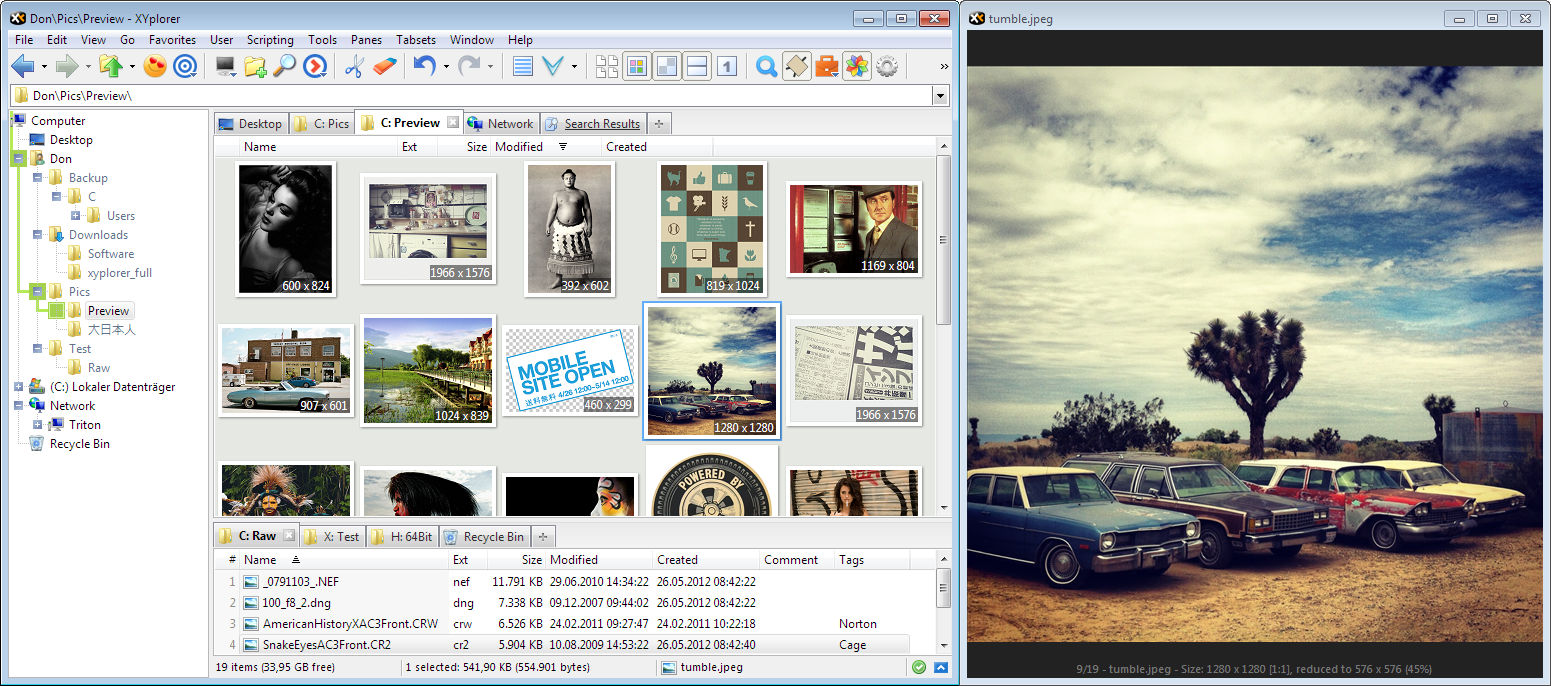Switch to the Search Results tab
This screenshot has height=686, width=1551.
coord(601,124)
